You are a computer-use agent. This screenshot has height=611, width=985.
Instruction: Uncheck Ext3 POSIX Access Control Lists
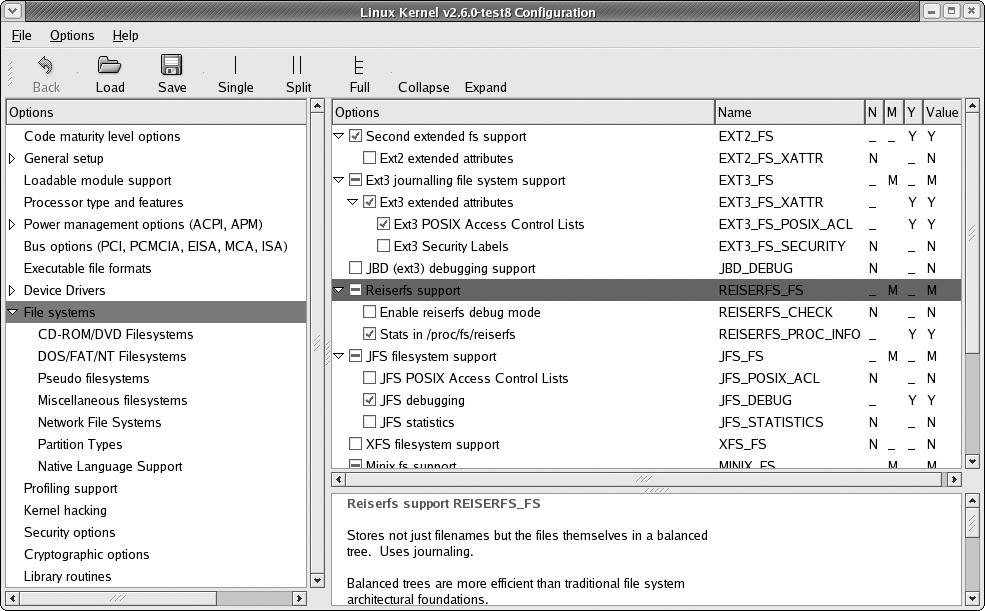[x=384, y=224]
